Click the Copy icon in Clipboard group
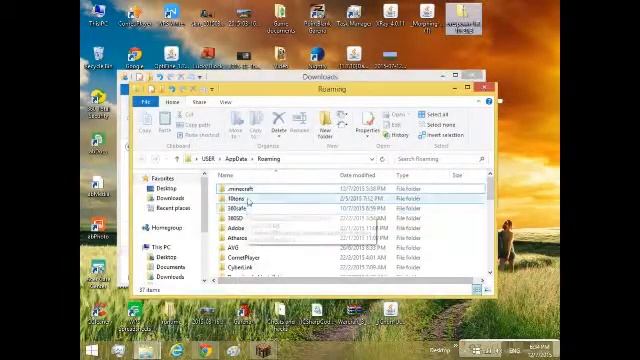 (x=145, y=122)
